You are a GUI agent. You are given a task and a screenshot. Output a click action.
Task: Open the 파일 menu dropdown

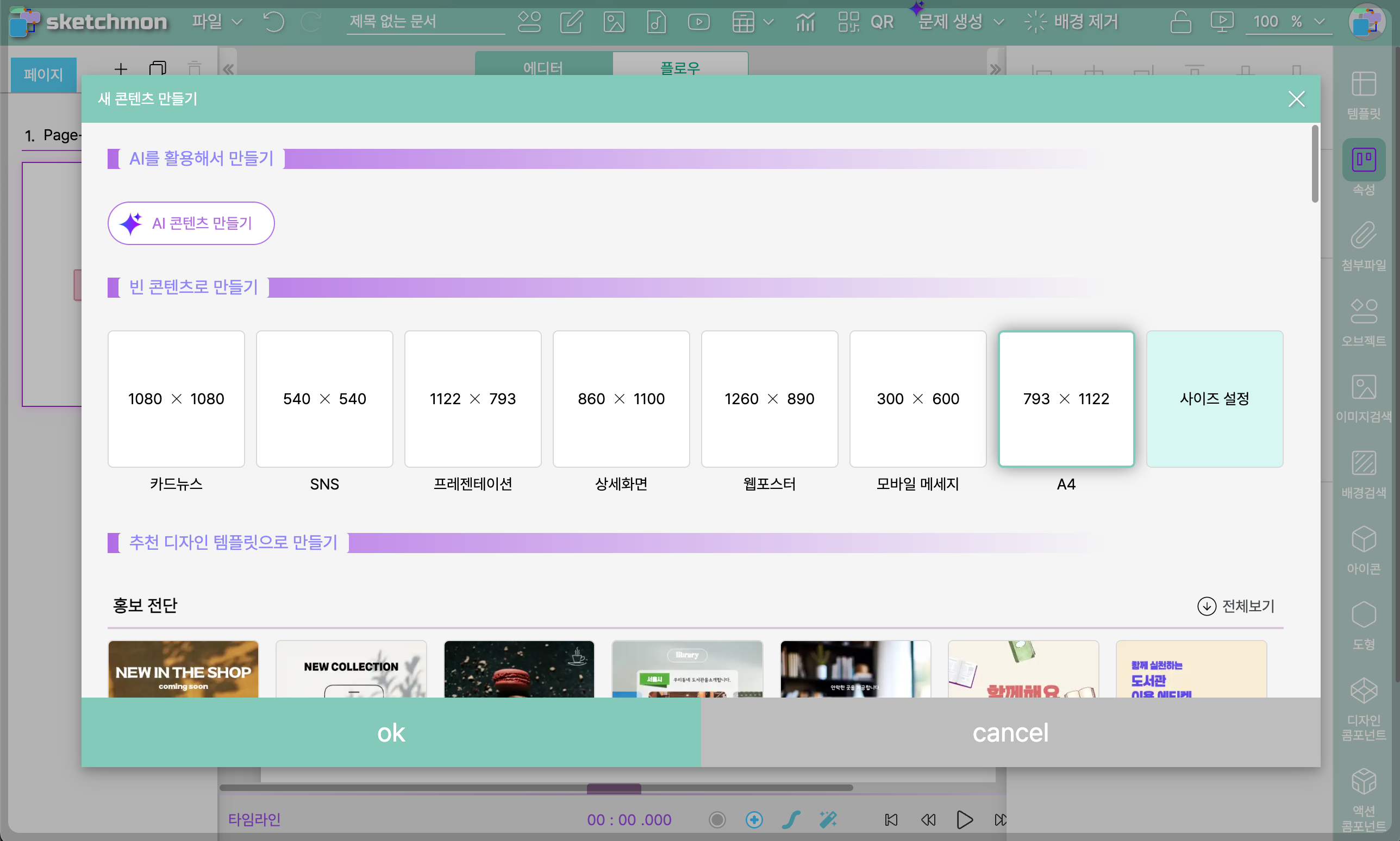point(216,22)
